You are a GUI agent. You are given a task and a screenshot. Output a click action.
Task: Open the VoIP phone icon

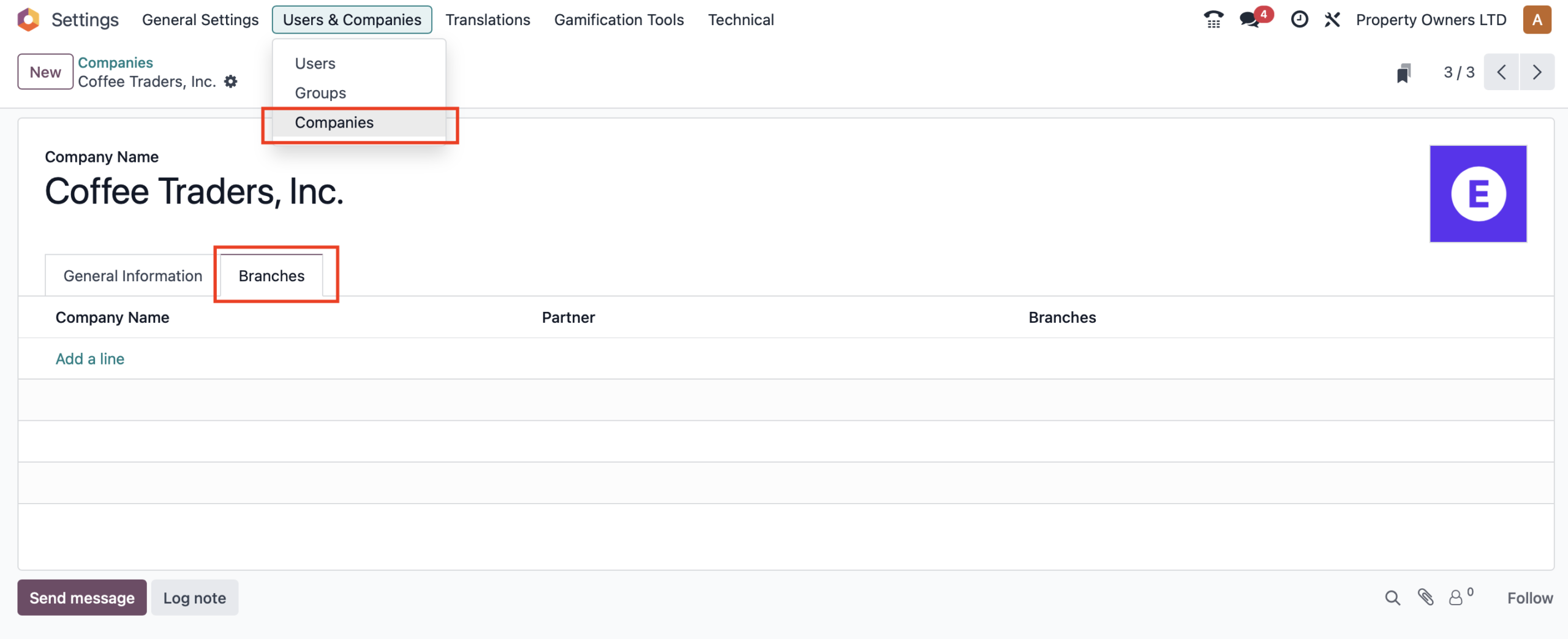pos(1213,20)
